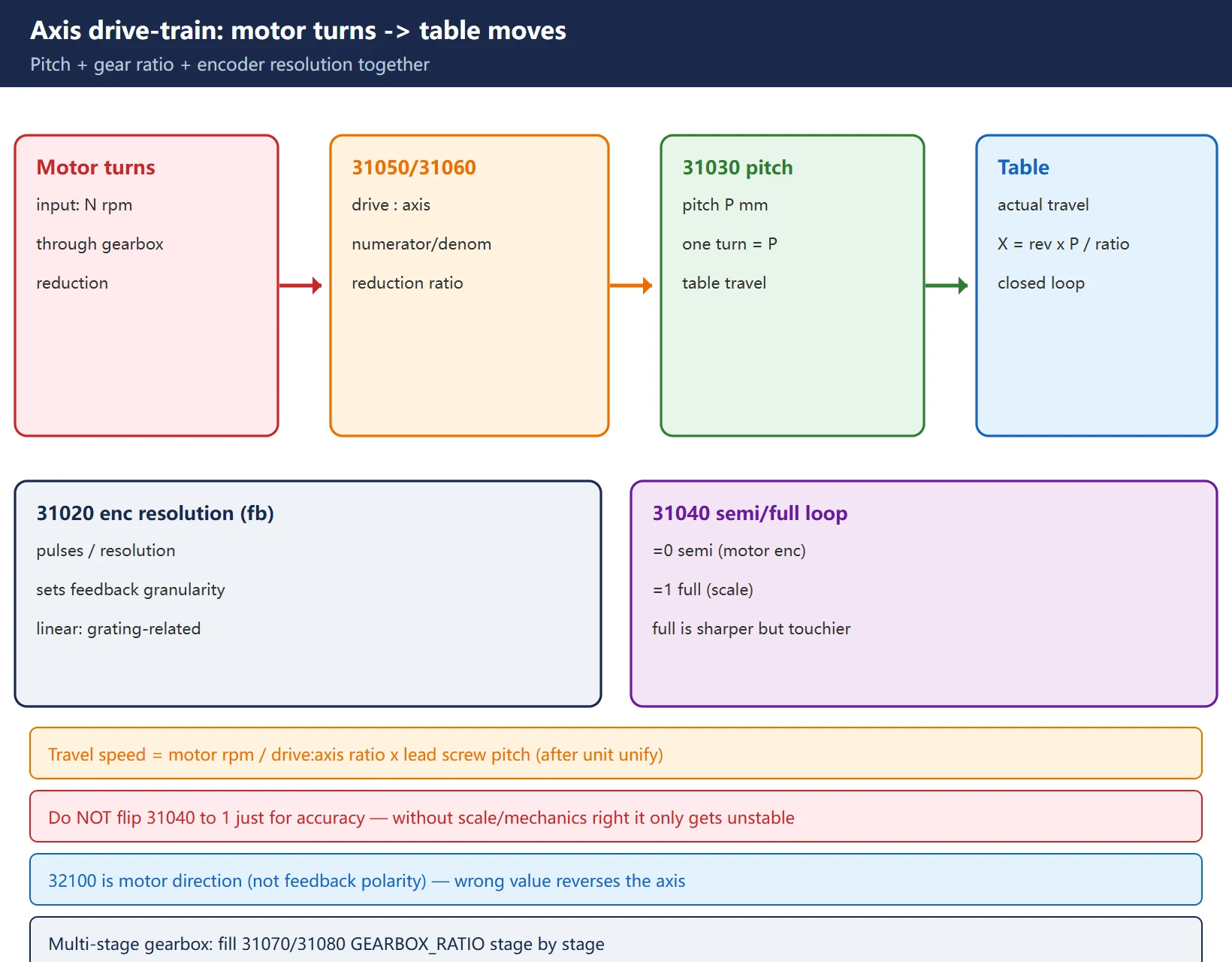Click the '31040 semi/full loop' heading
Viewport: 1232px width, 962px height.
click(x=750, y=513)
